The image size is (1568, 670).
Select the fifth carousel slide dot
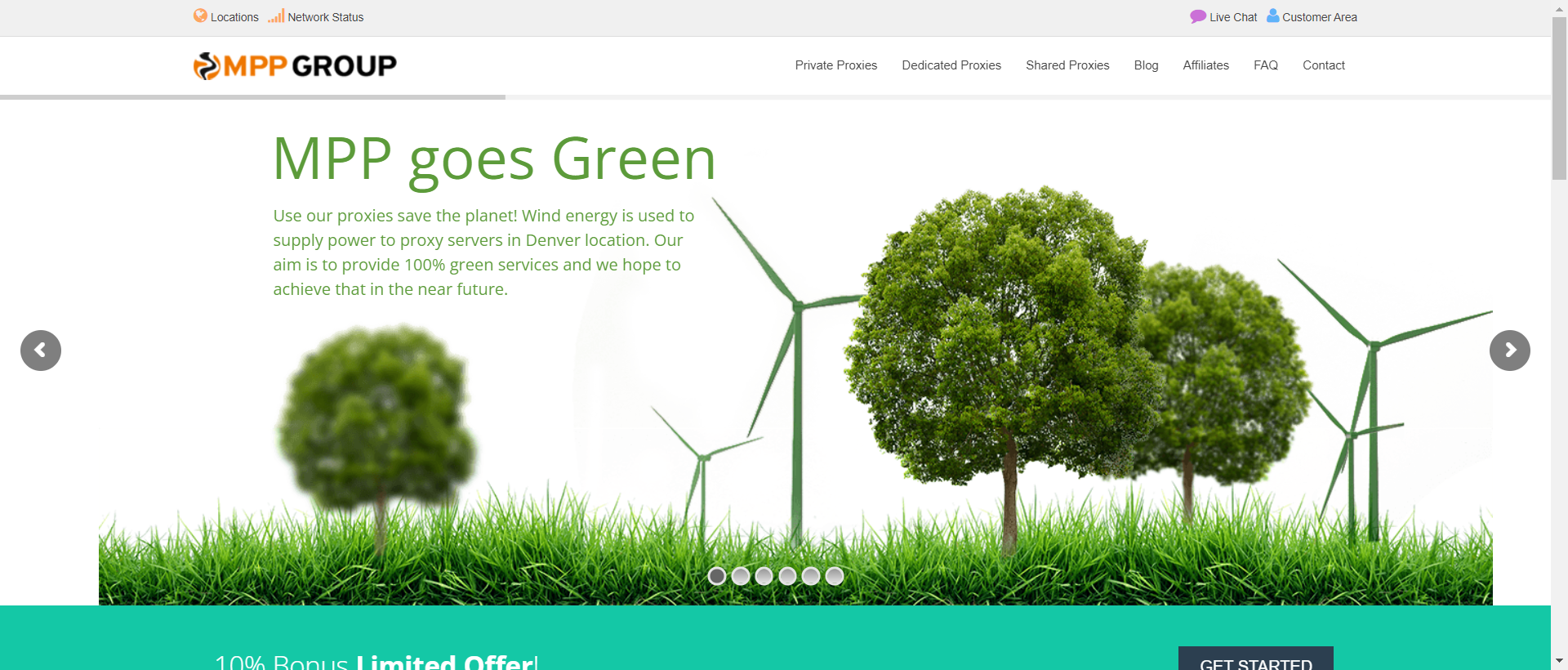pos(811,576)
